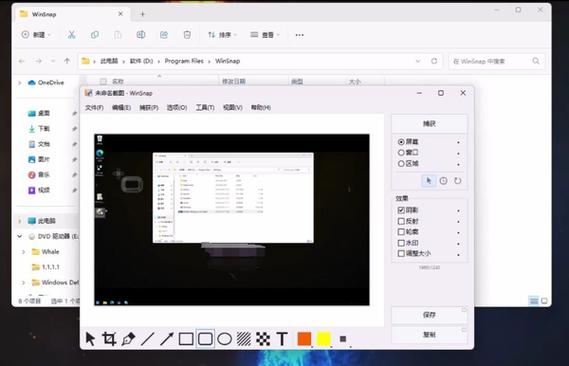Select the straight Line tool in WinSnap
Screen dimensions: 569x366
[147, 339]
